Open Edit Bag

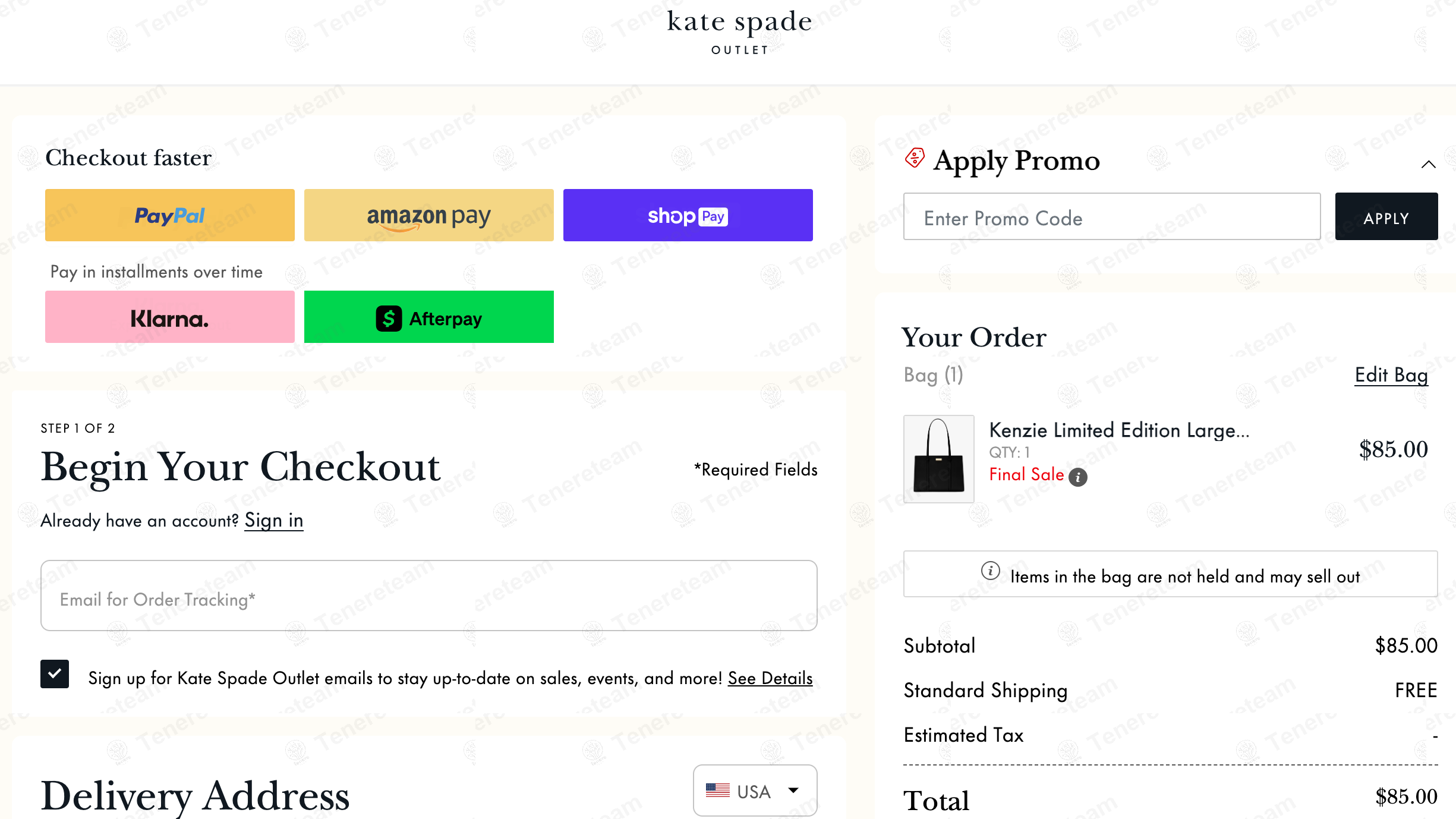click(1391, 375)
